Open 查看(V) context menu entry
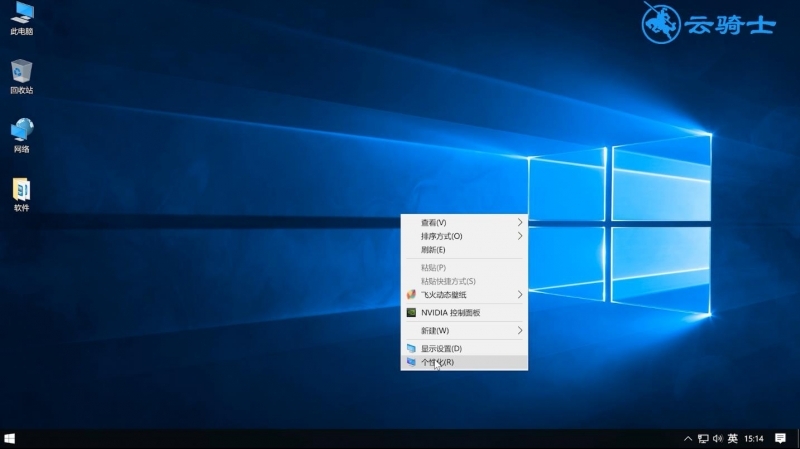 (x=464, y=222)
